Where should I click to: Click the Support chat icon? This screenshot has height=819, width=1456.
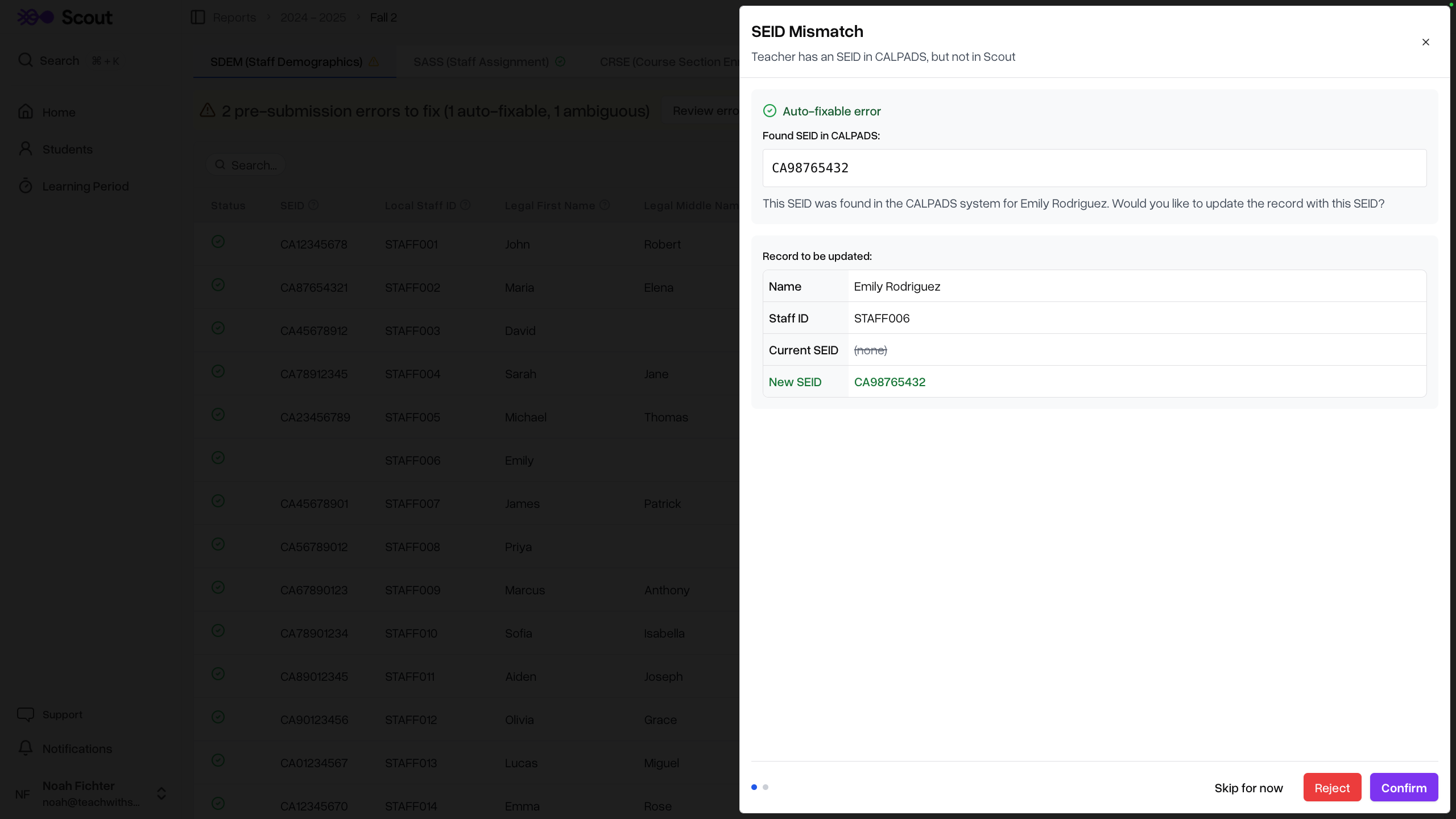pos(26,714)
